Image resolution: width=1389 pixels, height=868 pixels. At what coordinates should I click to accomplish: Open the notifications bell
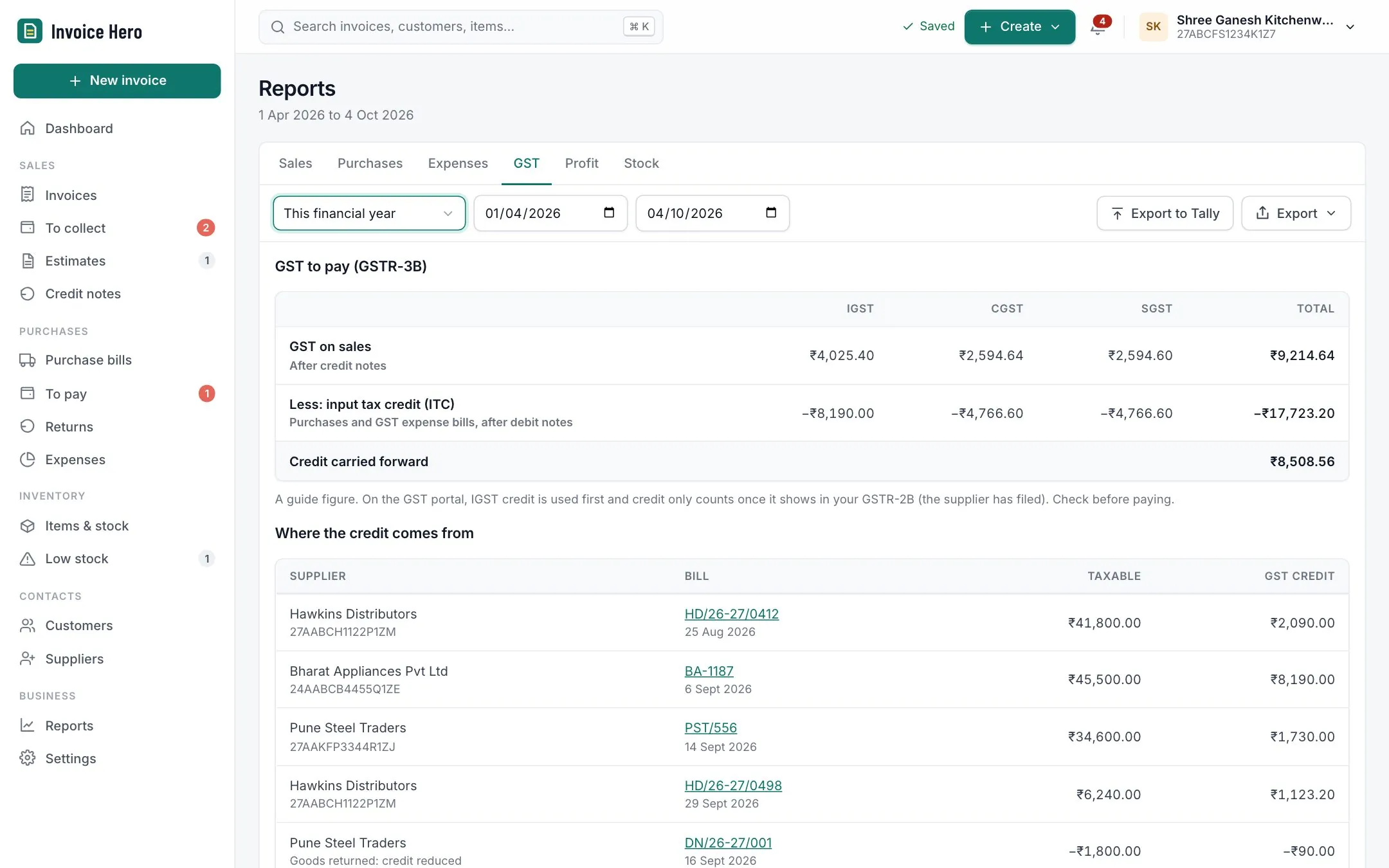click(x=1098, y=26)
